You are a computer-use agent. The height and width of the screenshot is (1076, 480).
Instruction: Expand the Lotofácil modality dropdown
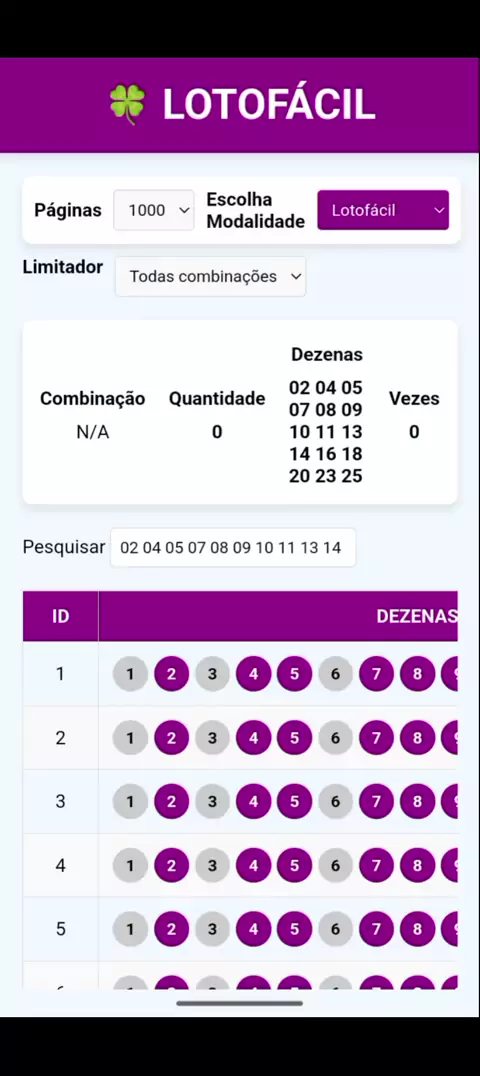coord(383,210)
